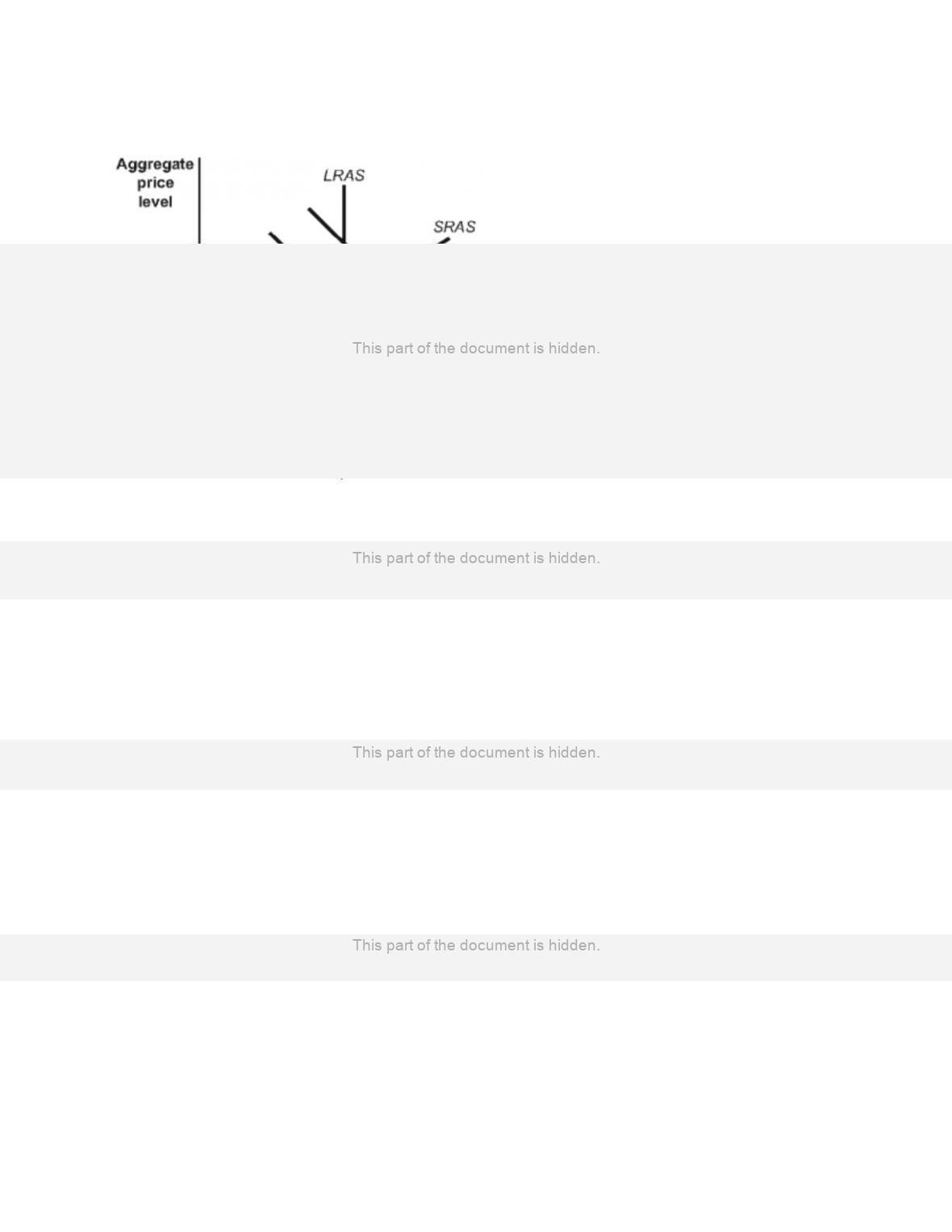
Task: Click the third hidden-section banner text
Action: tap(476, 753)
